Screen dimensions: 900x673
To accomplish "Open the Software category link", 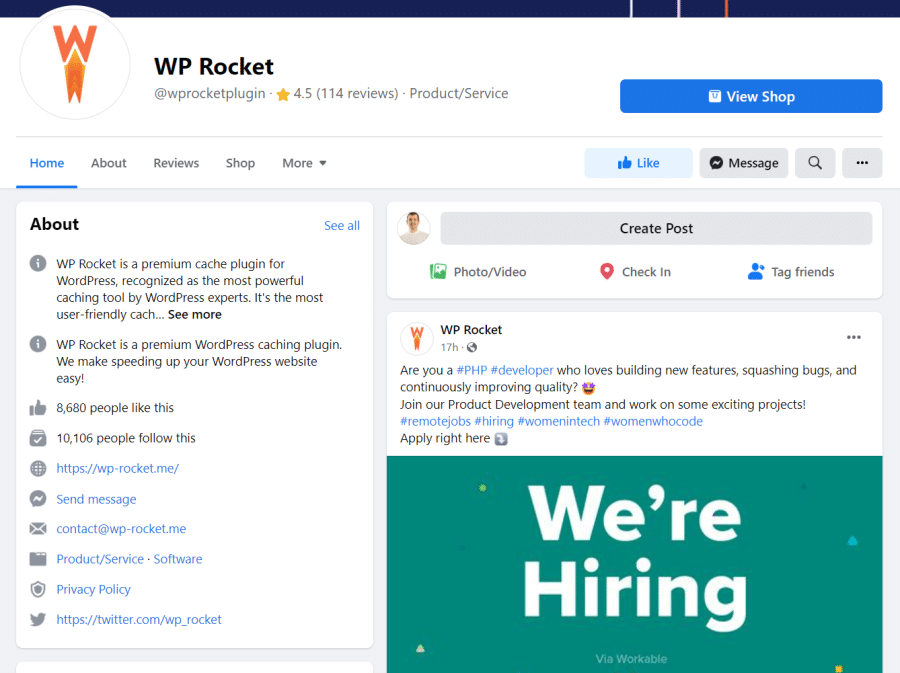I will point(178,559).
